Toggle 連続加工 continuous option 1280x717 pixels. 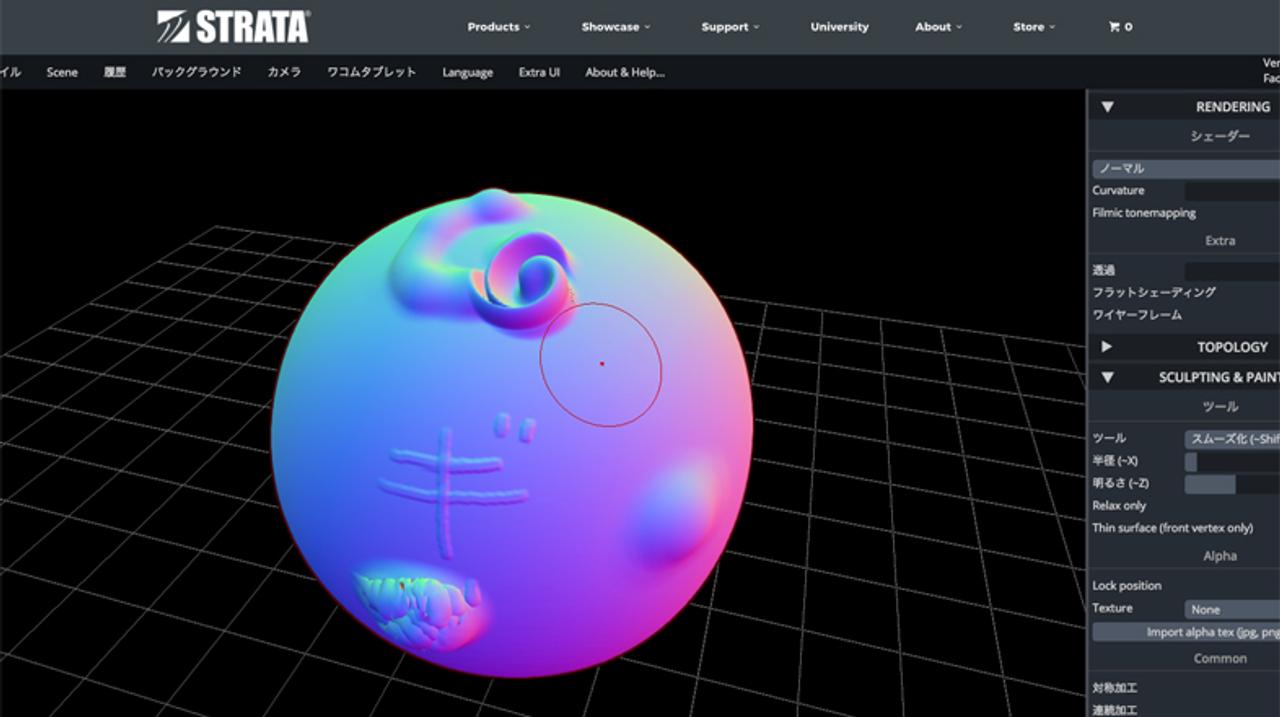coord(1115,710)
